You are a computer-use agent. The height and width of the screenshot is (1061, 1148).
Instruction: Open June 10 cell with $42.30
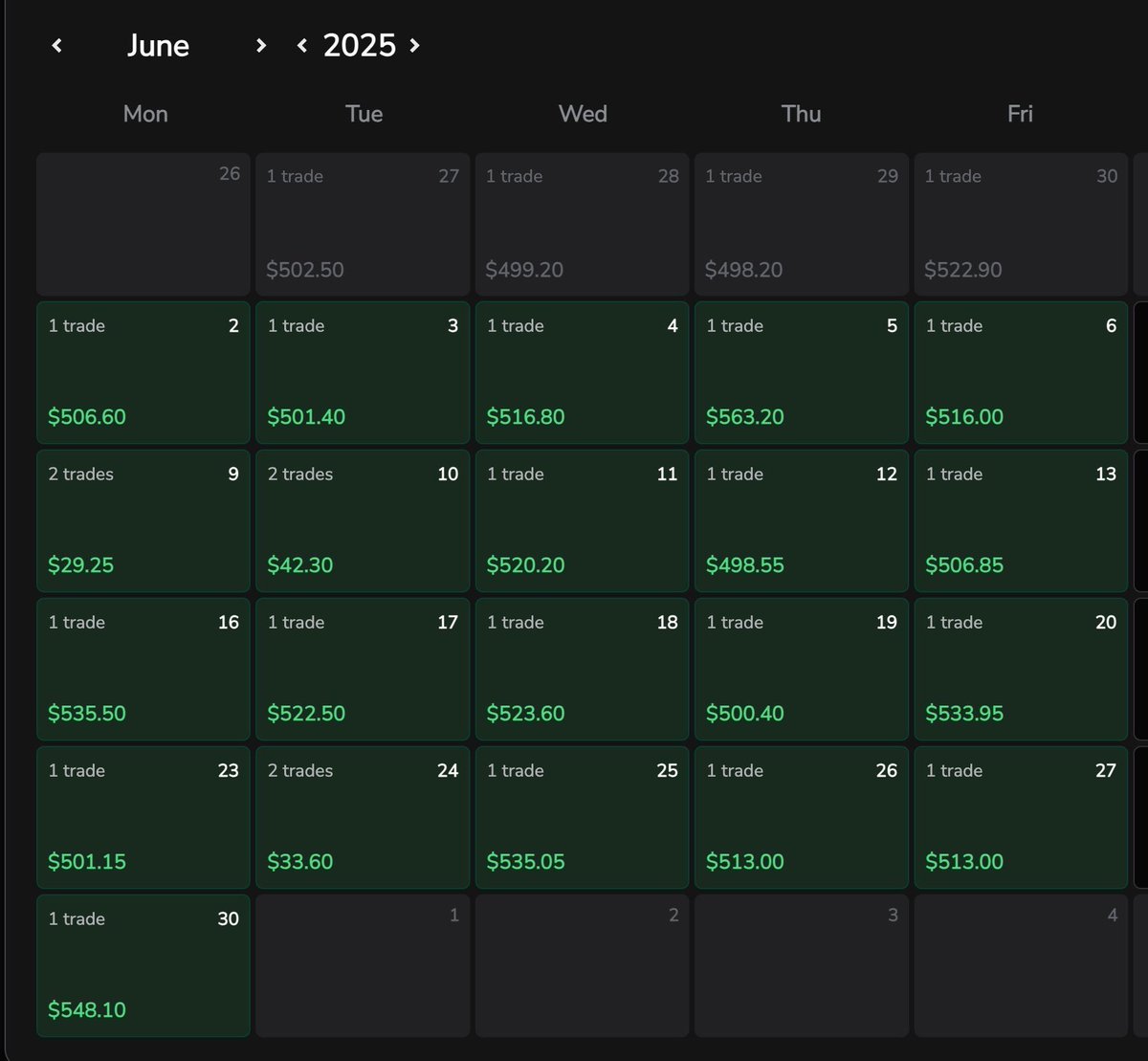(363, 521)
